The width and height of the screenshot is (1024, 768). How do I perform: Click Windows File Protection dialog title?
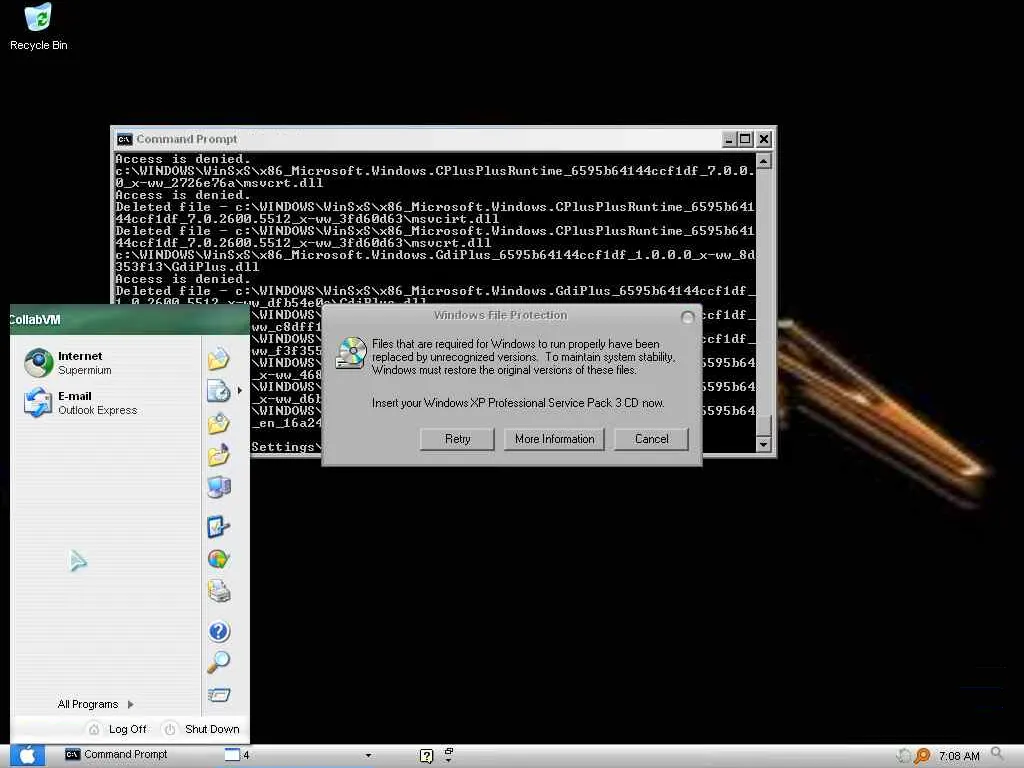tap(500, 315)
